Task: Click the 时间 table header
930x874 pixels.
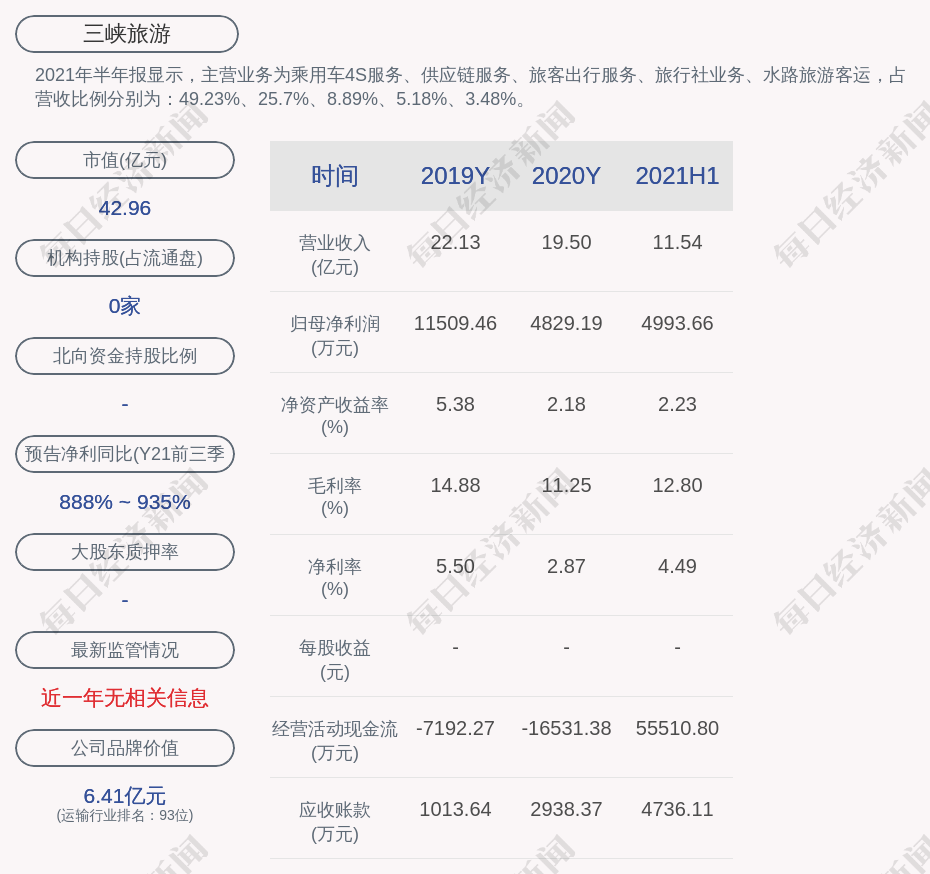Action: click(x=335, y=176)
